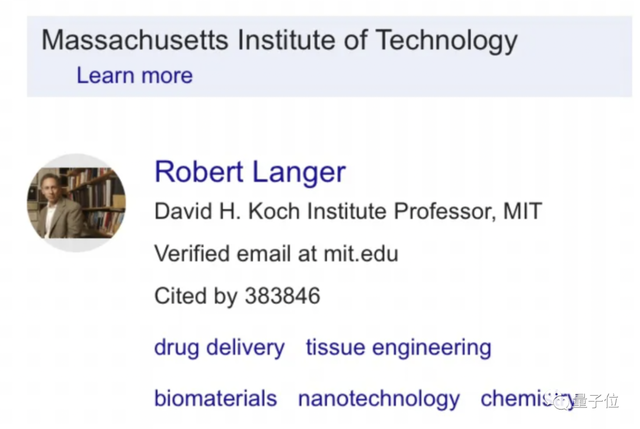640x429 pixels.
Task: Click Robert Langer's profile photo
Action: coord(76,202)
